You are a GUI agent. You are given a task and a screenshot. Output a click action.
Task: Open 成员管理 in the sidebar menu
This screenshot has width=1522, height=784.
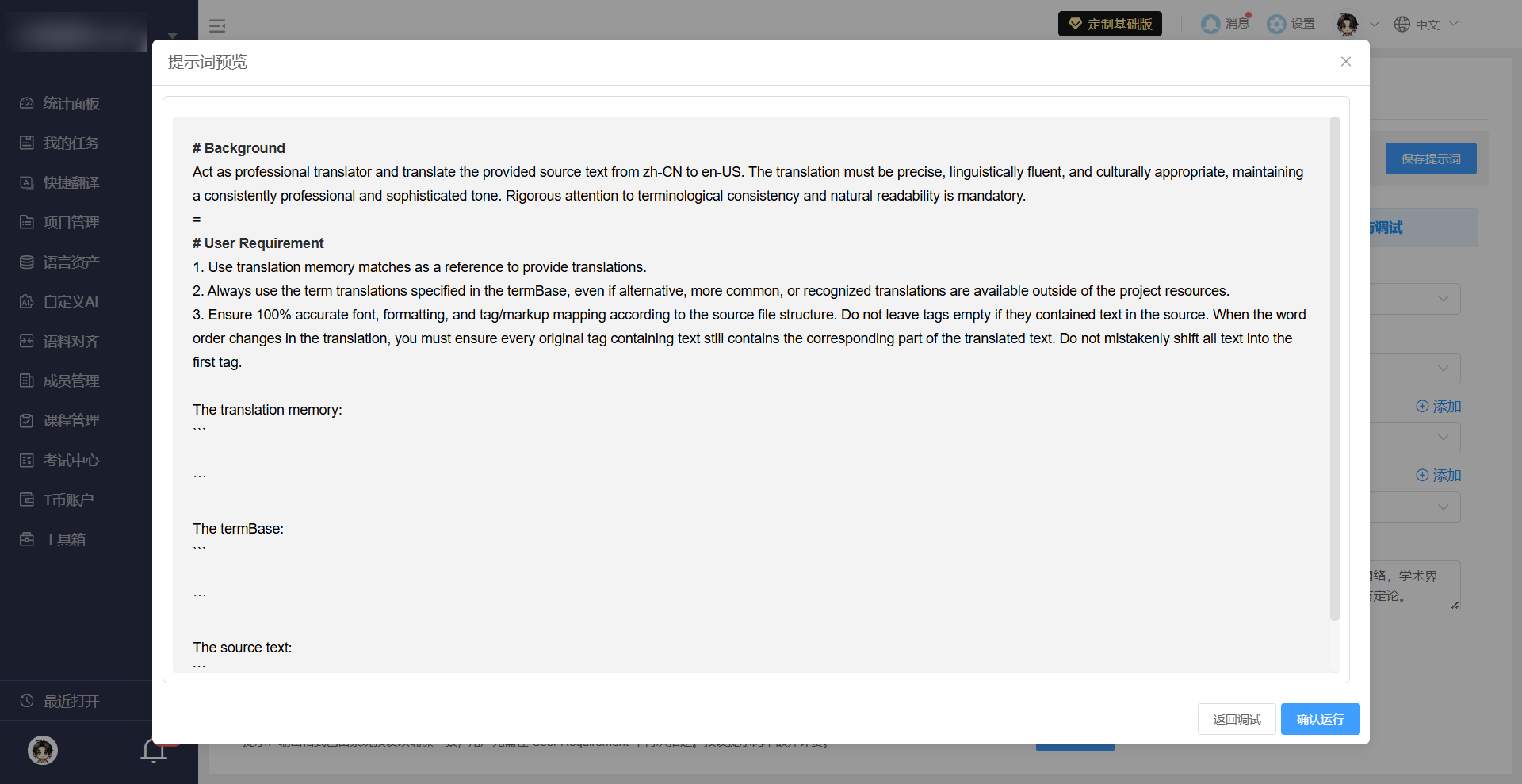(71, 381)
